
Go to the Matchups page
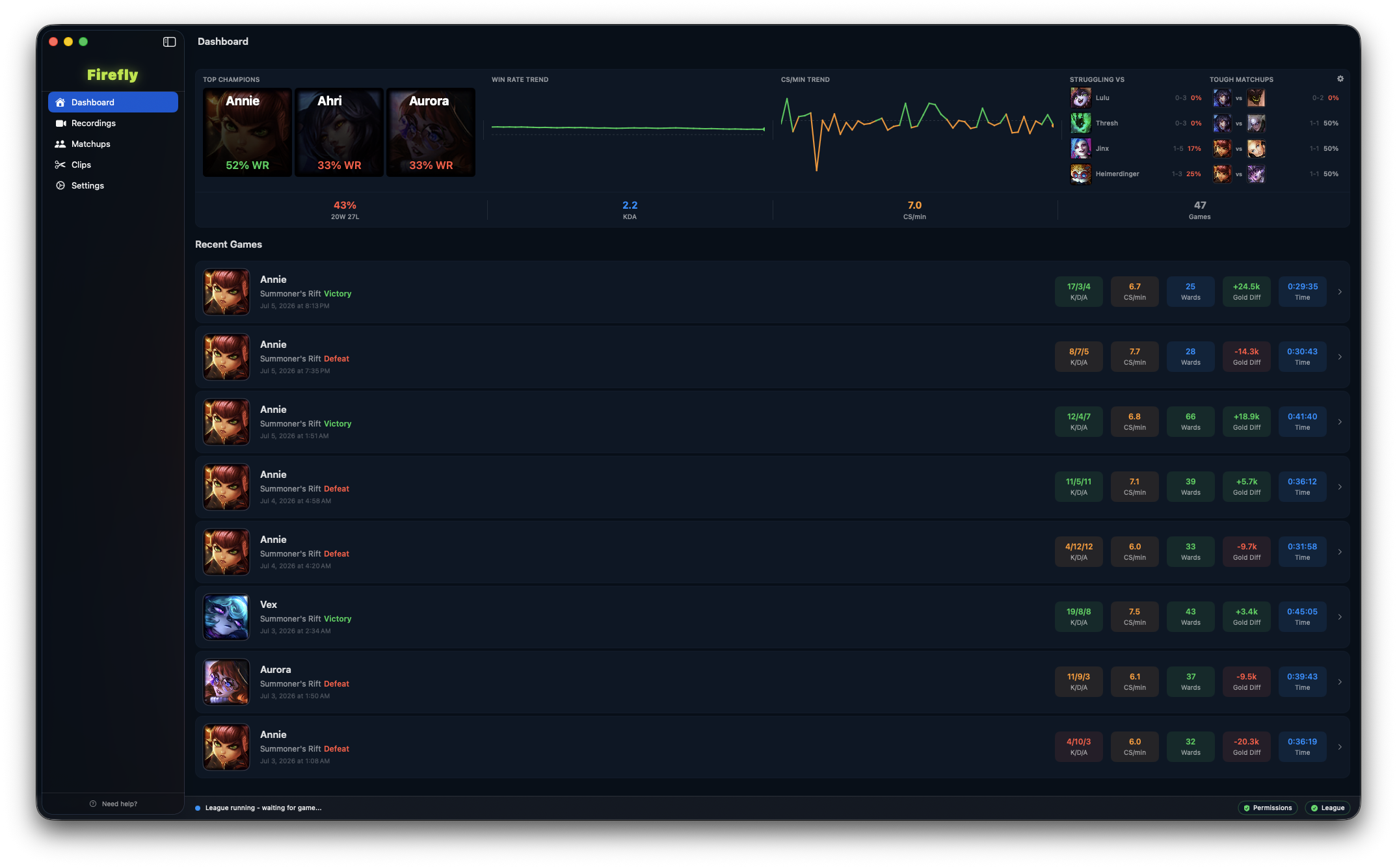[x=113, y=144]
